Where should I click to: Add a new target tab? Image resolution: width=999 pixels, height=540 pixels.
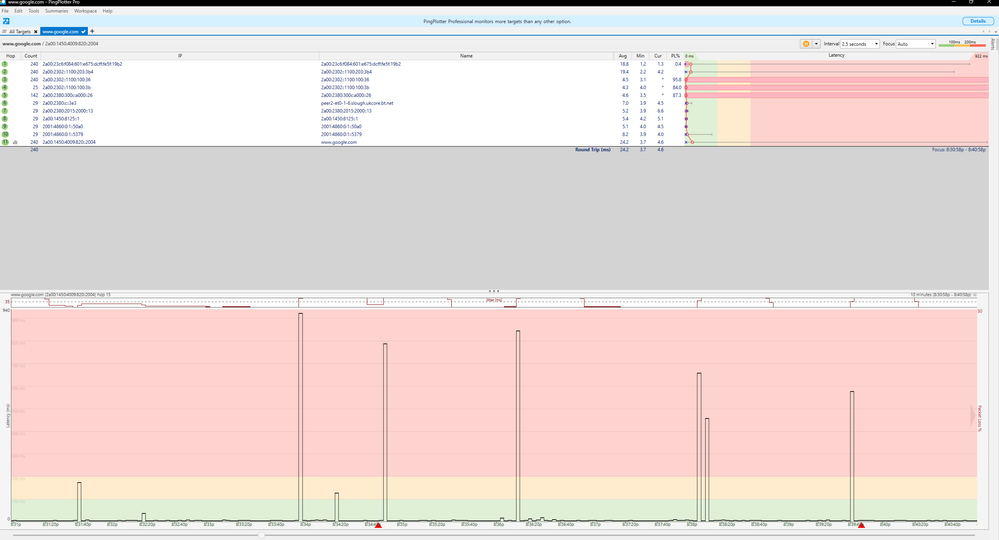pos(92,32)
